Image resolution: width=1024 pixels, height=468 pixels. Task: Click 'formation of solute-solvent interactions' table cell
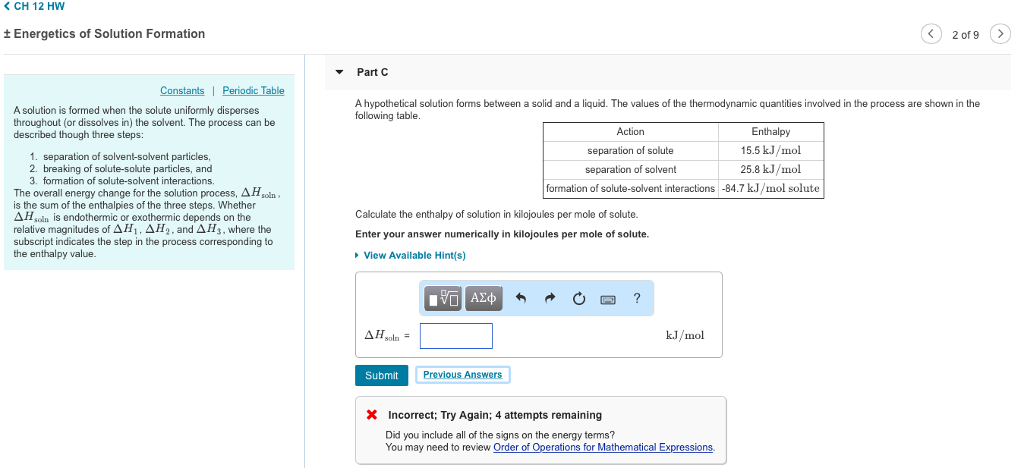click(x=630, y=189)
